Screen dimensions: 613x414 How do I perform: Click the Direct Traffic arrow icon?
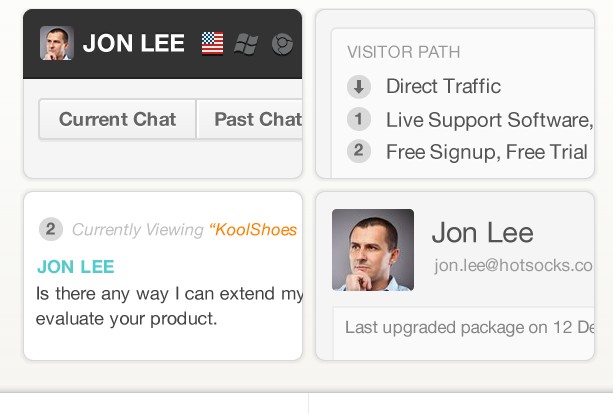coord(359,86)
